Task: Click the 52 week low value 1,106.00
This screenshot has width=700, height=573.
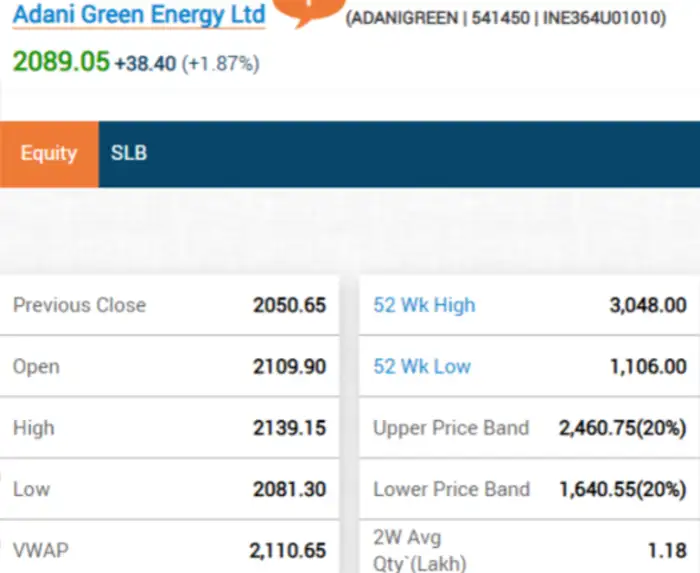Action: pyautogui.click(x=647, y=367)
